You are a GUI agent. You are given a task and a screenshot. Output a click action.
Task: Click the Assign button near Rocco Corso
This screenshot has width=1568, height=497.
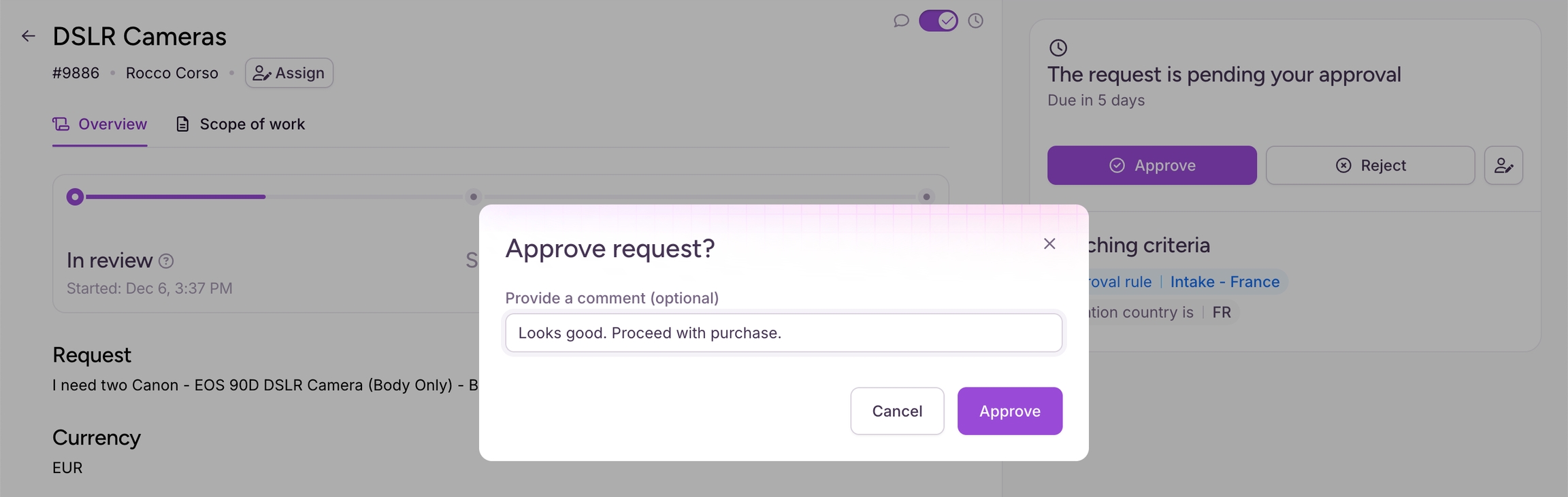coord(289,73)
